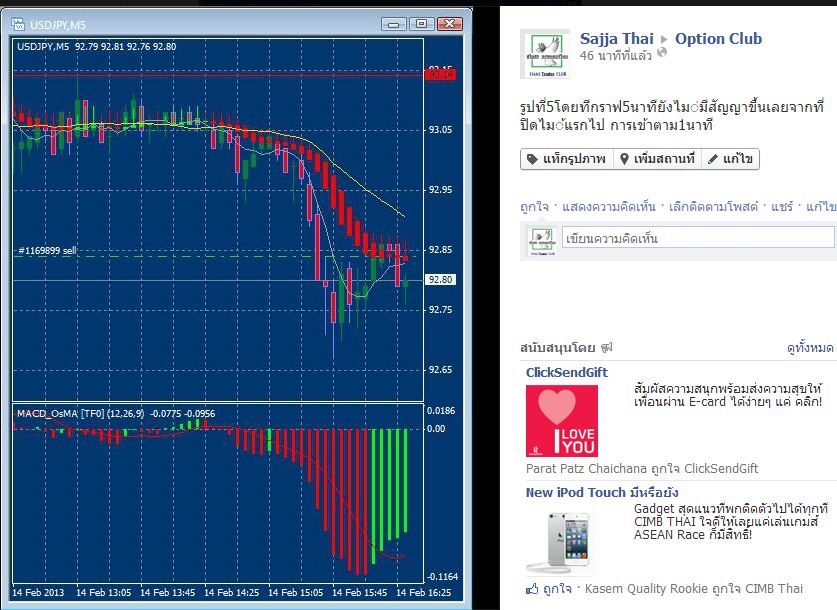Focus the comment box 'เขียนความคิดเห็น'

pos(698,238)
